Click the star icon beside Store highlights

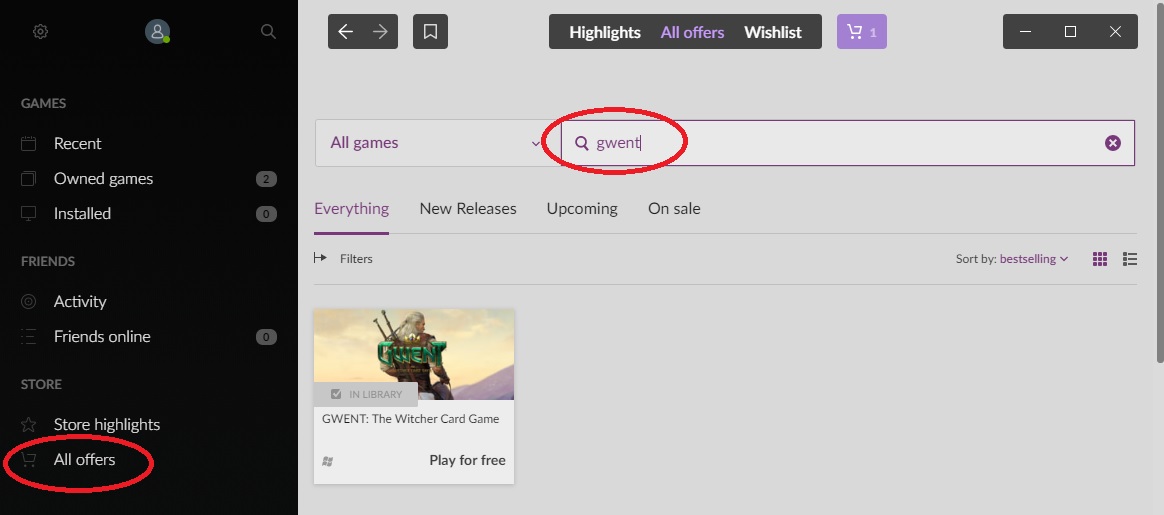pos(28,424)
